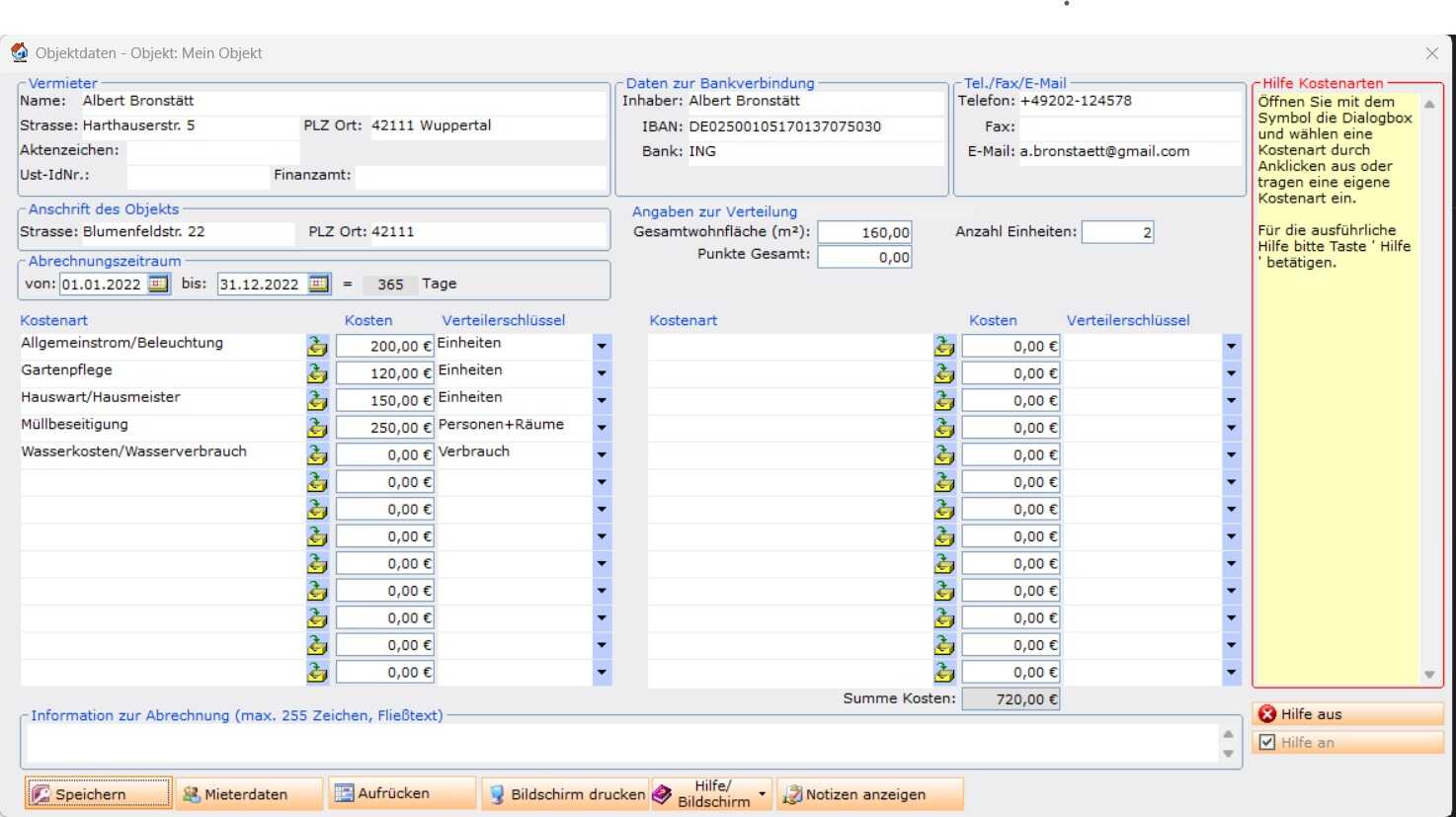Click the Hilfe aus button
1456x817 pixels.
pyautogui.click(x=1347, y=714)
